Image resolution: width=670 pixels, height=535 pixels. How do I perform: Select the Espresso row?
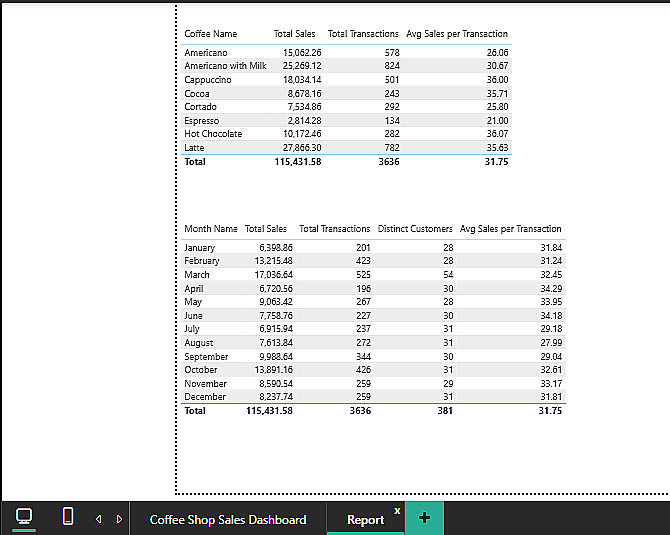[x=201, y=120]
